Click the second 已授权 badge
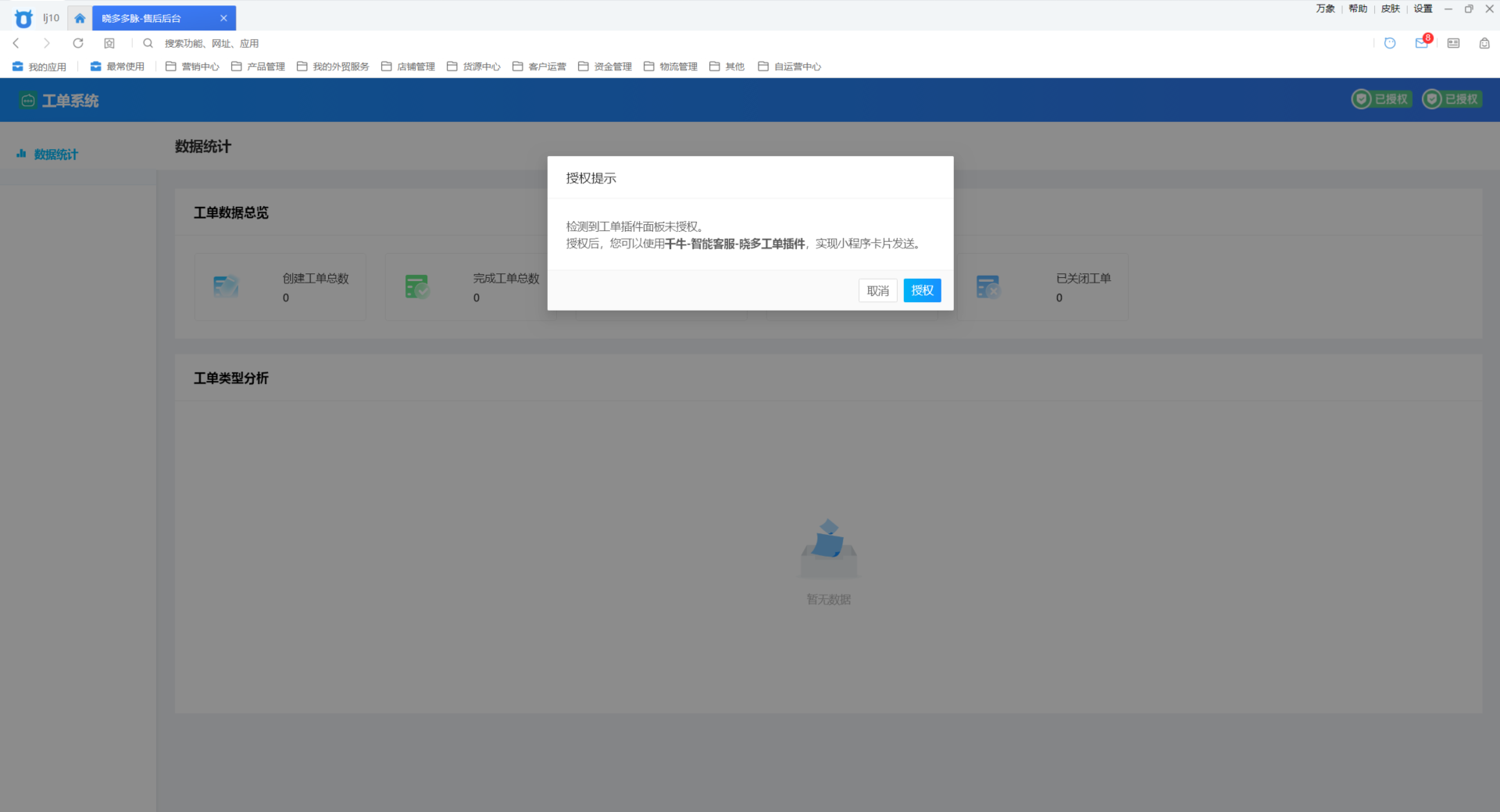 (1452, 99)
